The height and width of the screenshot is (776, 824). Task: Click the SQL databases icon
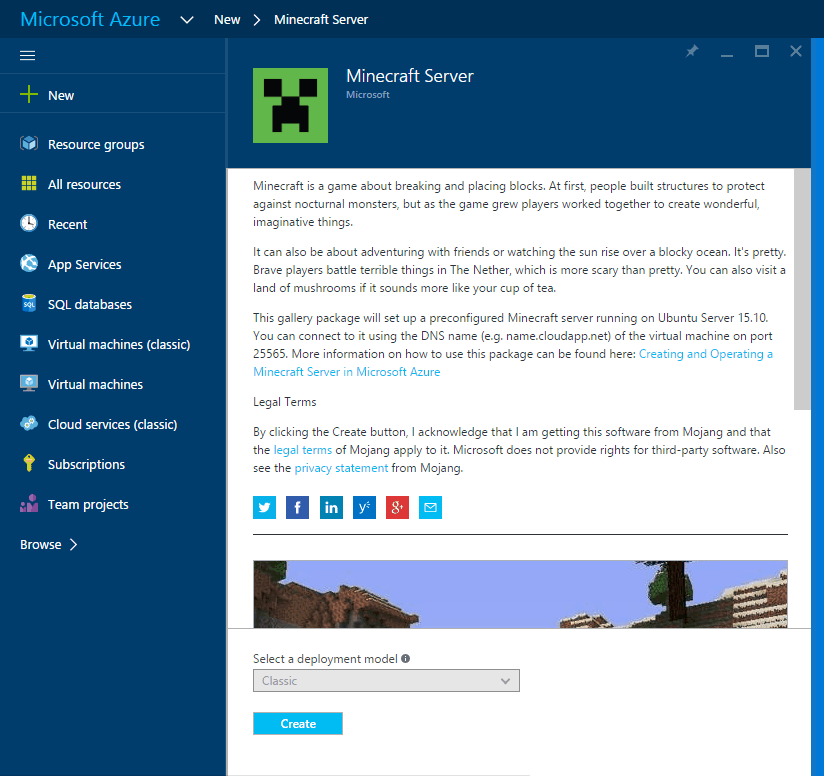tap(29, 303)
